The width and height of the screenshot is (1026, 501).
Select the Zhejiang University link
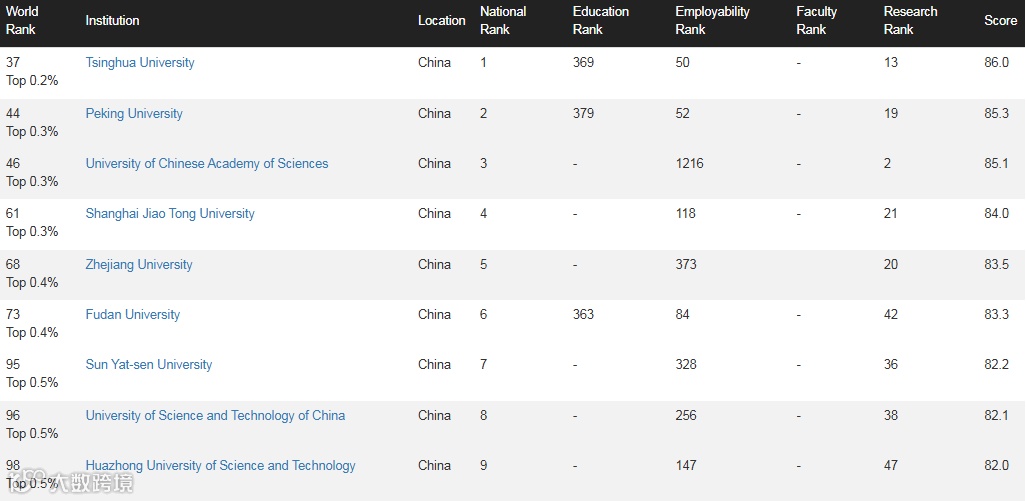[x=139, y=265]
